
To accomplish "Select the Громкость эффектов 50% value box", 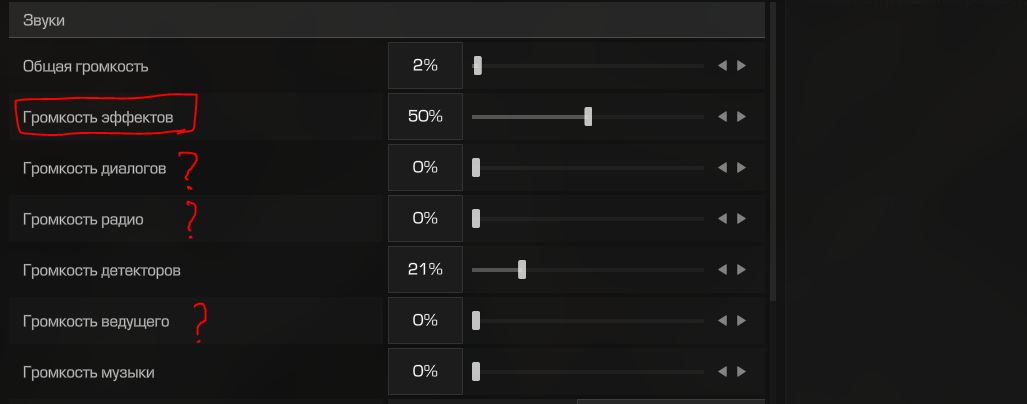I will tap(425, 116).
